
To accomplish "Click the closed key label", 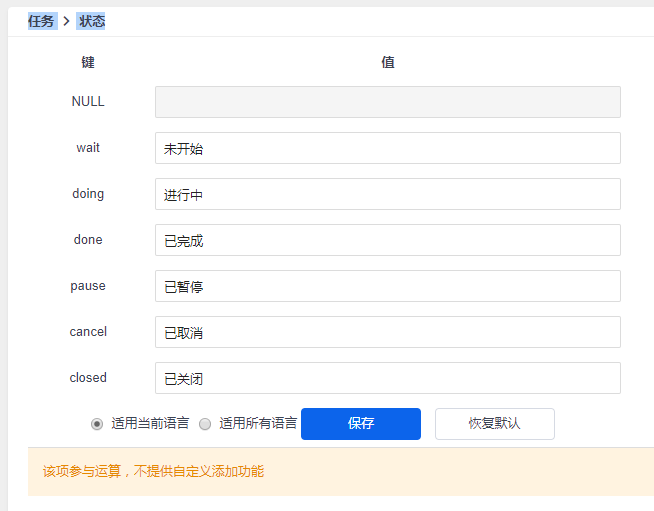I will pos(88,378).
